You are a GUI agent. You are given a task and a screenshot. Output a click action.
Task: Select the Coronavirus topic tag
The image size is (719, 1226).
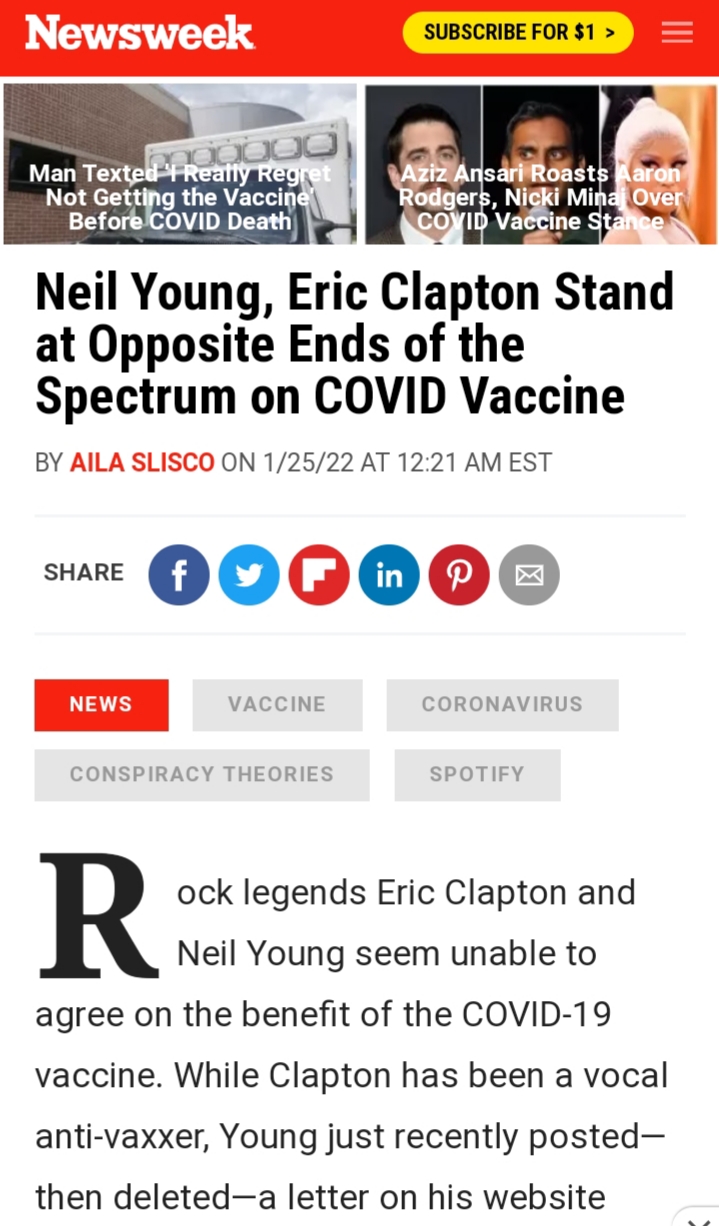[x=502, y=705]
